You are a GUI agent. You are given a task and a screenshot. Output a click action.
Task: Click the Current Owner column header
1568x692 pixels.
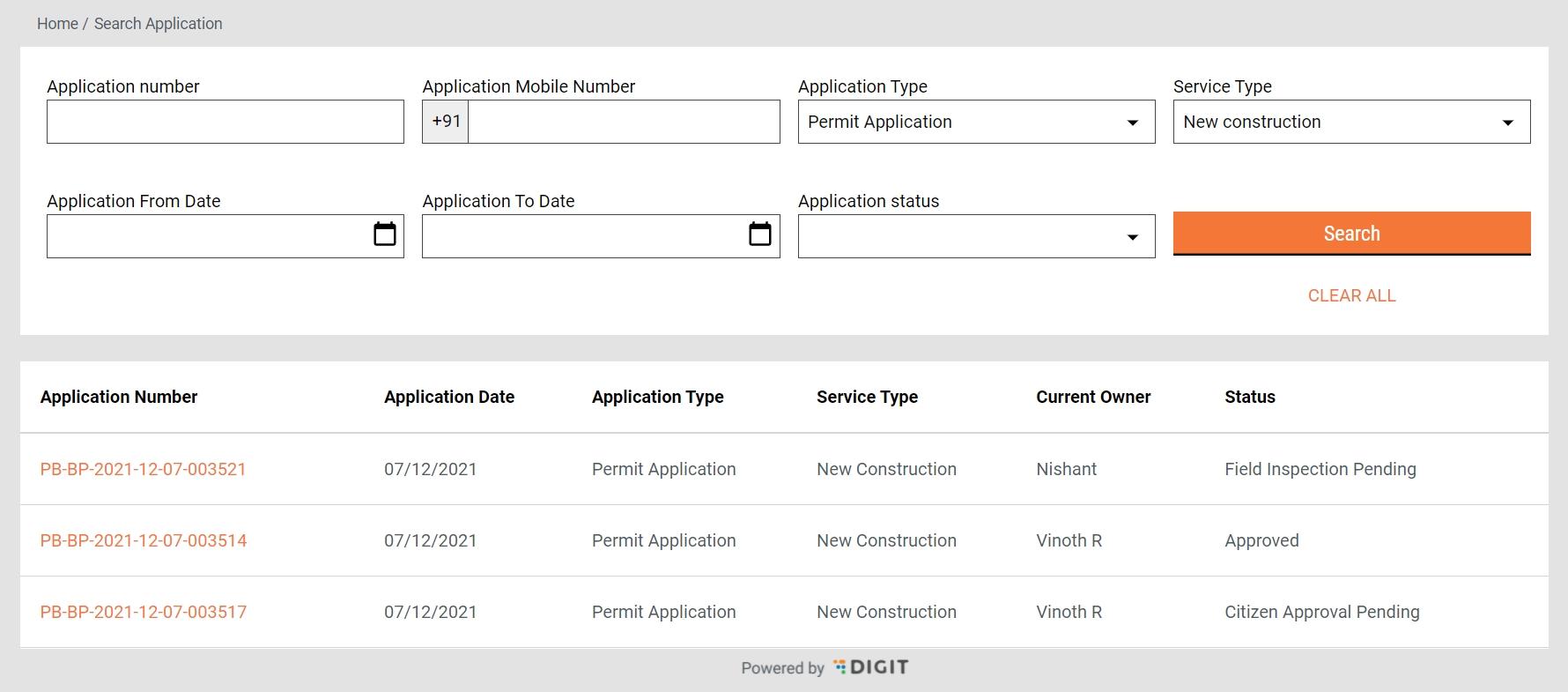point(1093,397)
